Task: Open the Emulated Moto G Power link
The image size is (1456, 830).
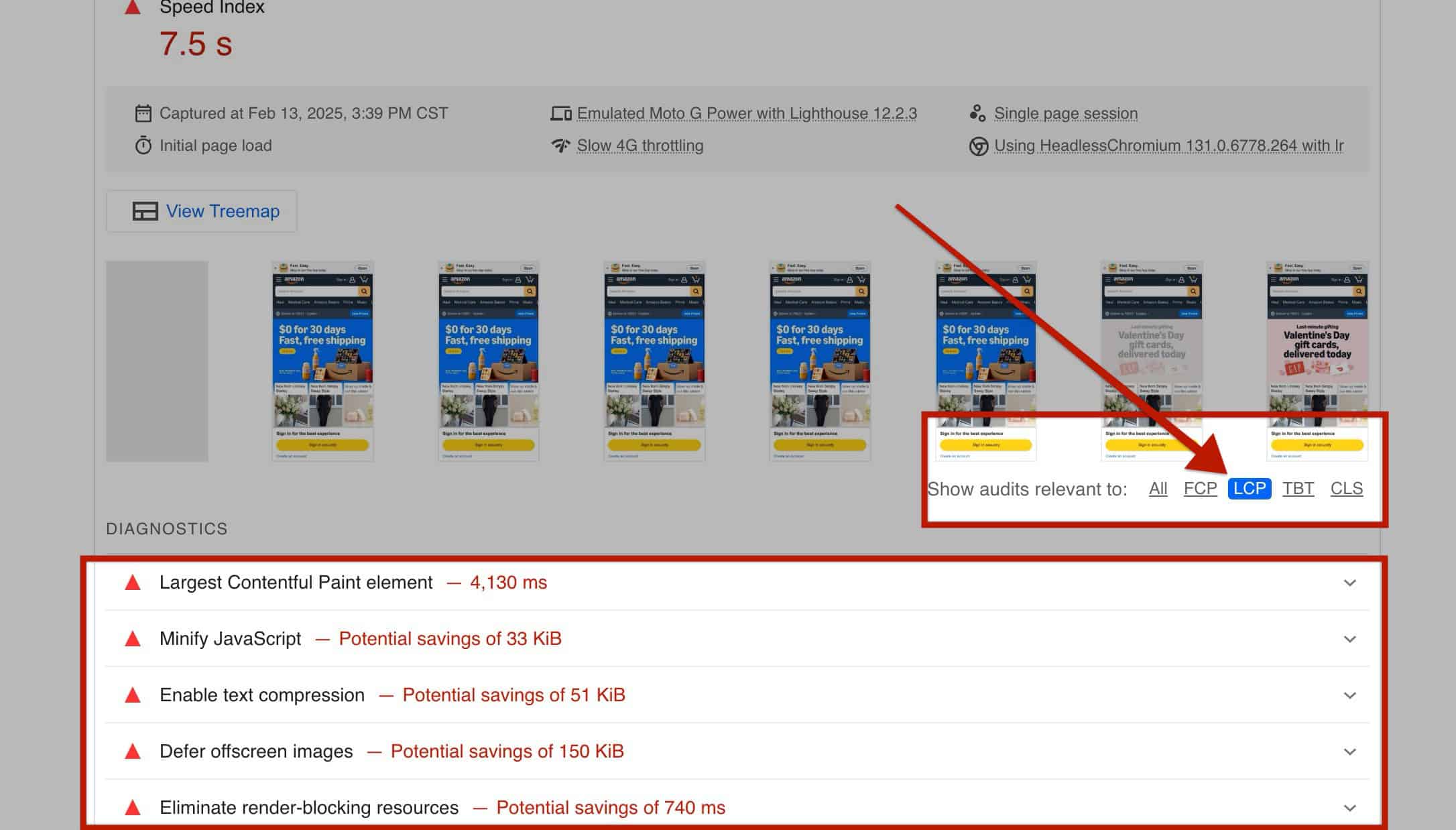Action: [x=747, y=113]
